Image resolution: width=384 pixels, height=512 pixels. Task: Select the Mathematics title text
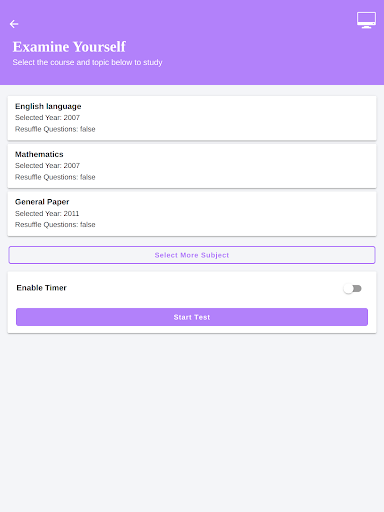coord(39,154)
